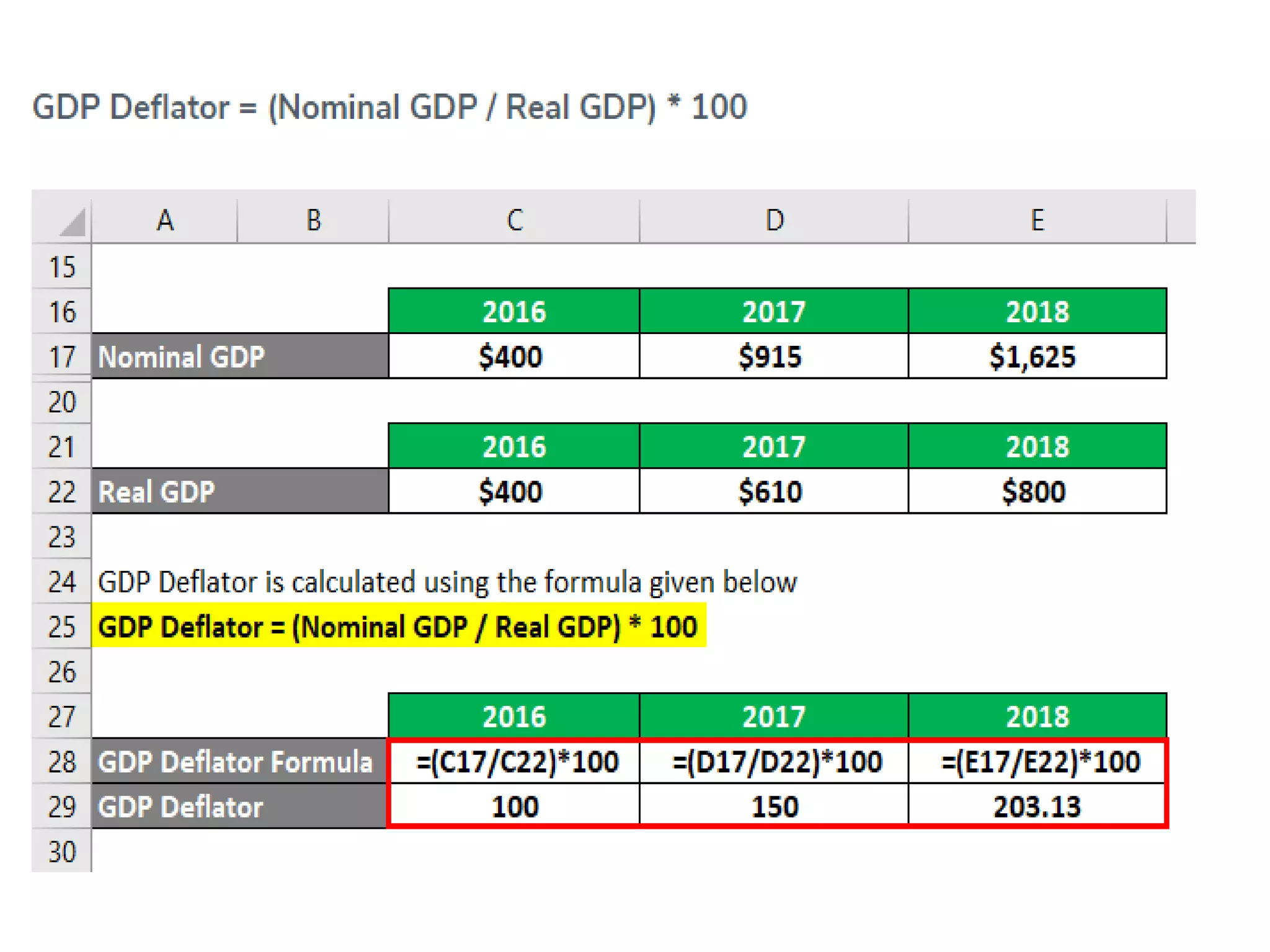Click the yellow highlighted GDP Deflator formula

tap(398, 626)
